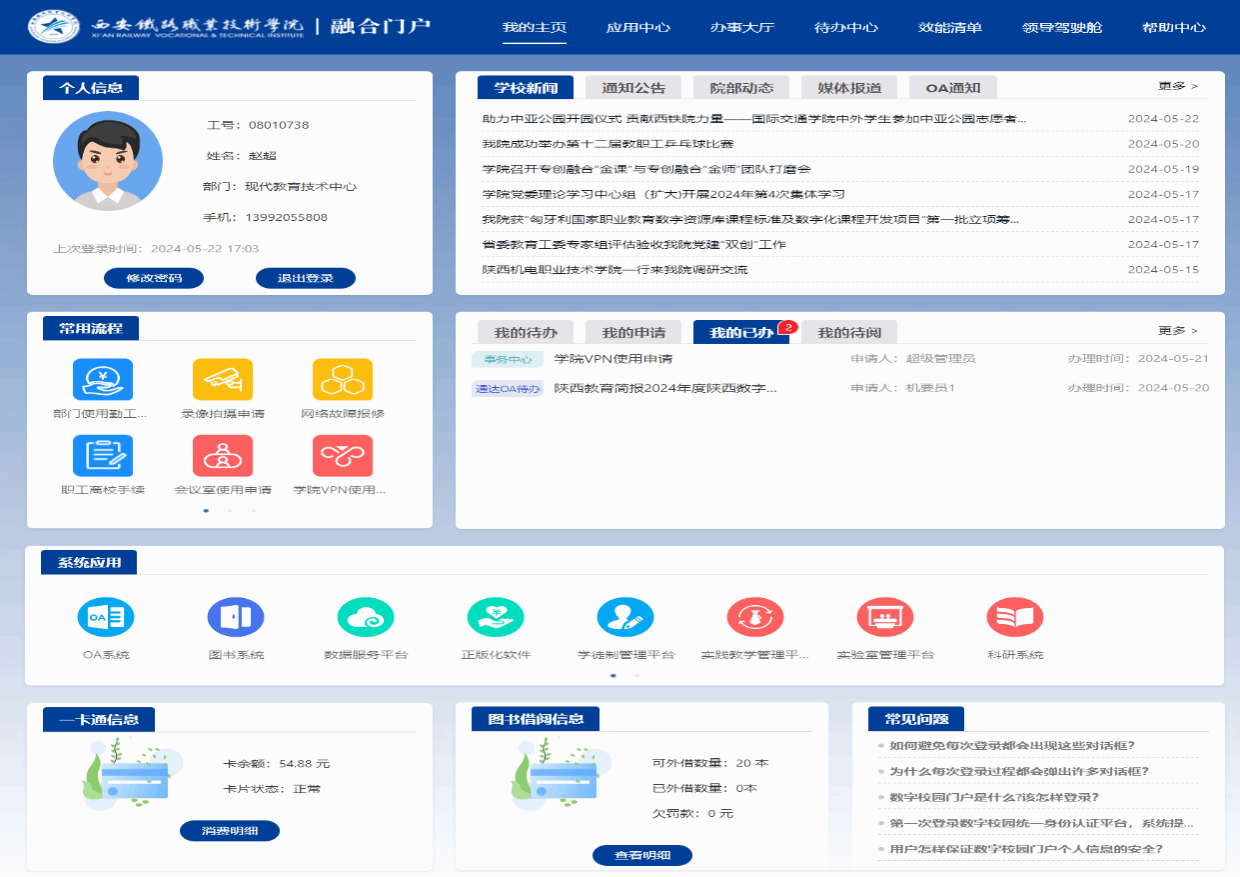The width and height of the screenshot is (1240, 877).
Task: Click the 退出登录 button
Action: coord(305,278)
